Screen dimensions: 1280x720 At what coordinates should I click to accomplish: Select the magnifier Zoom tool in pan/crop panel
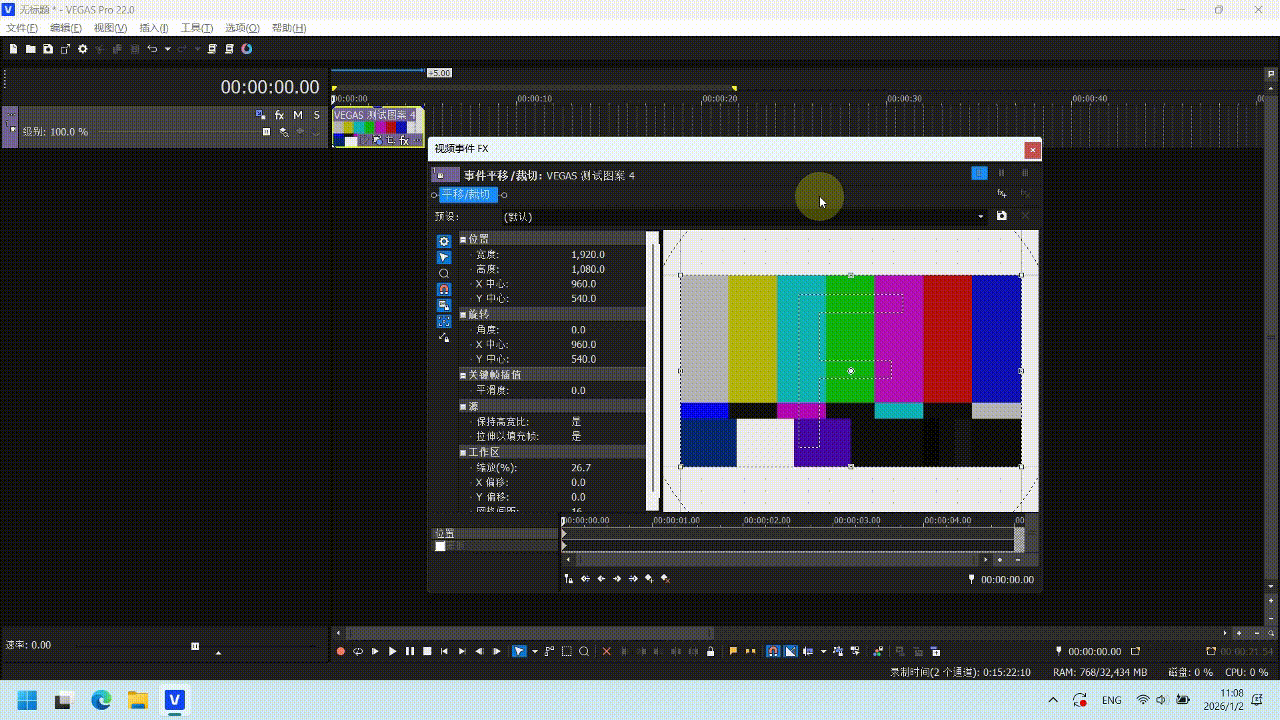(444, 273)
